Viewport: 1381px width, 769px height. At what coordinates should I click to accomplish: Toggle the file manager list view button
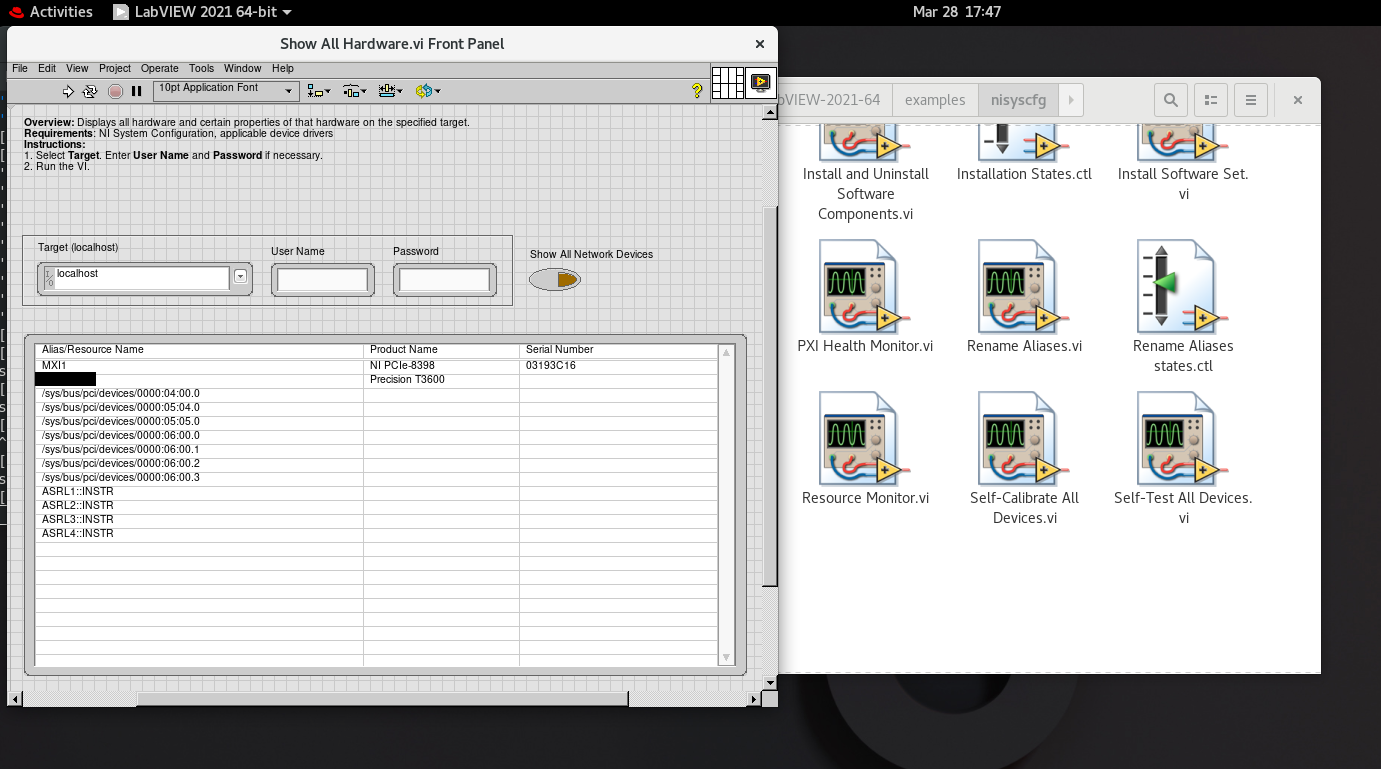1210,100
